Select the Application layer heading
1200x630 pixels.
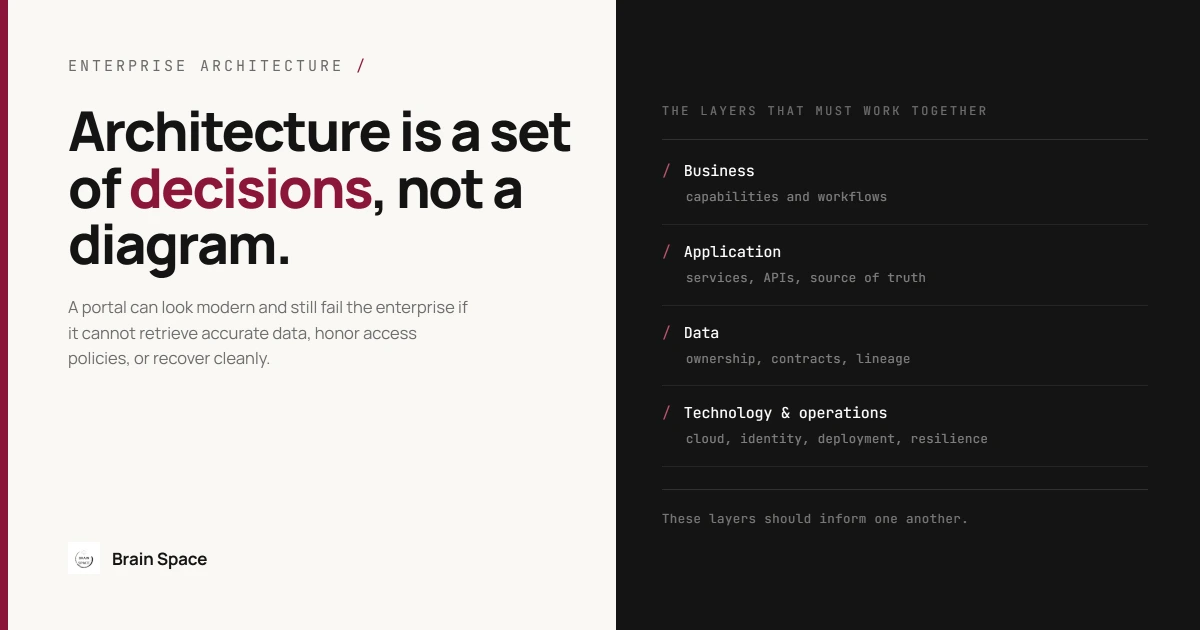(732, 252)
